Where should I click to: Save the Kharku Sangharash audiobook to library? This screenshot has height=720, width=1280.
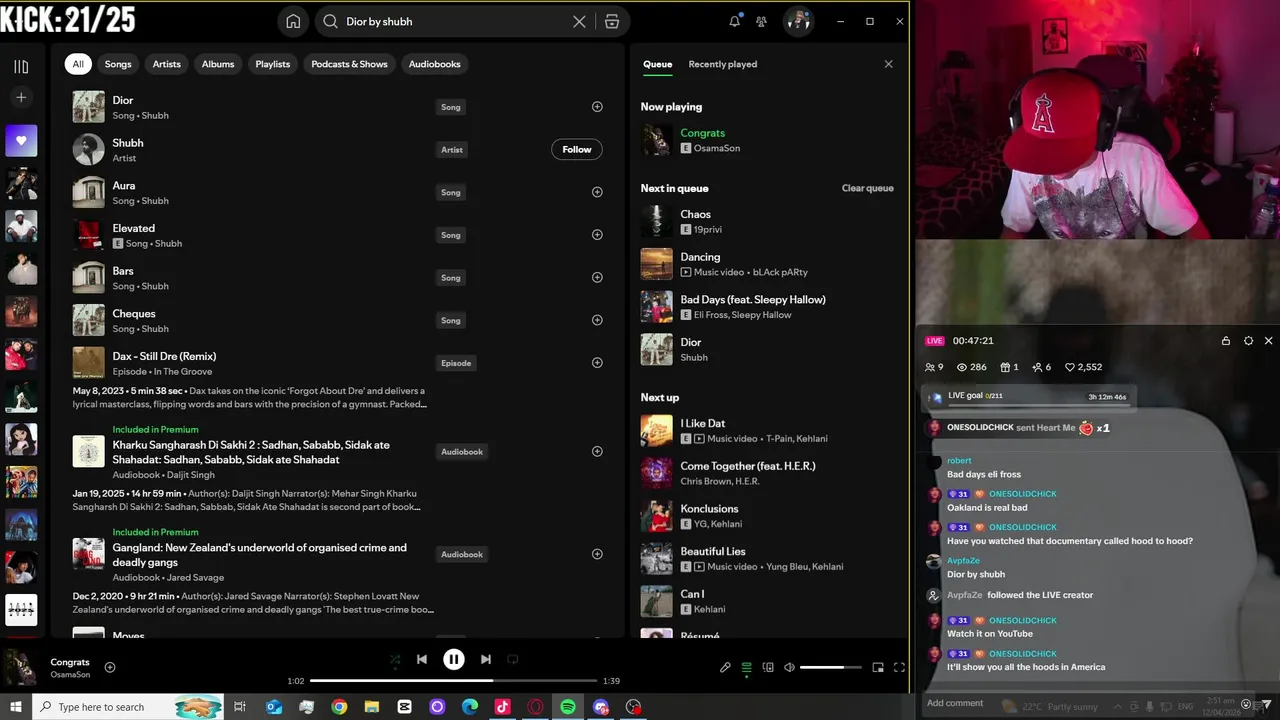(x=597, y=451)
